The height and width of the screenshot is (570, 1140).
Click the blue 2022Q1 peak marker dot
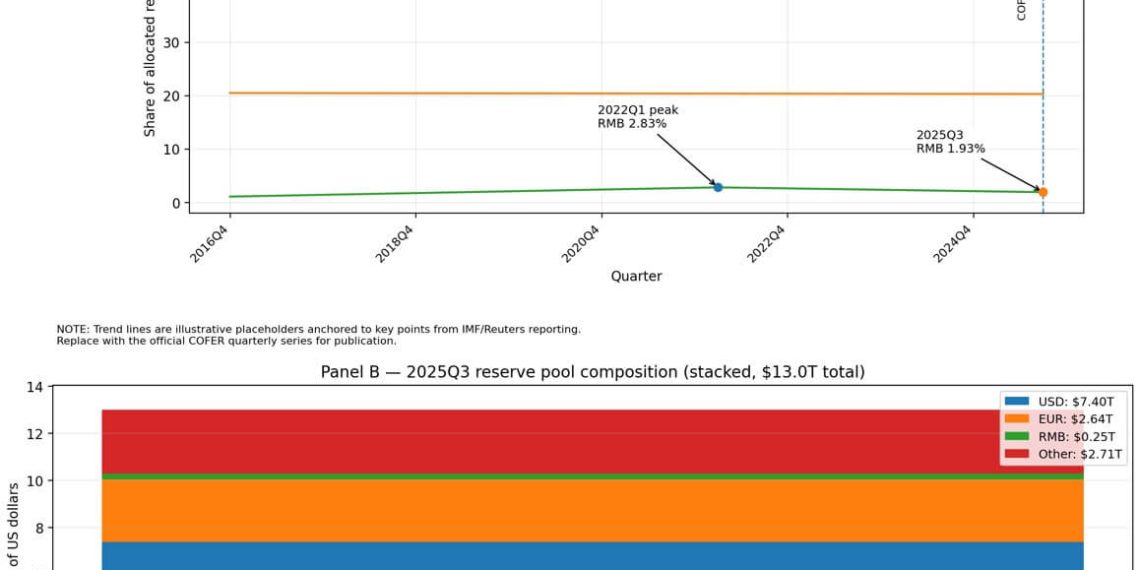718,187
